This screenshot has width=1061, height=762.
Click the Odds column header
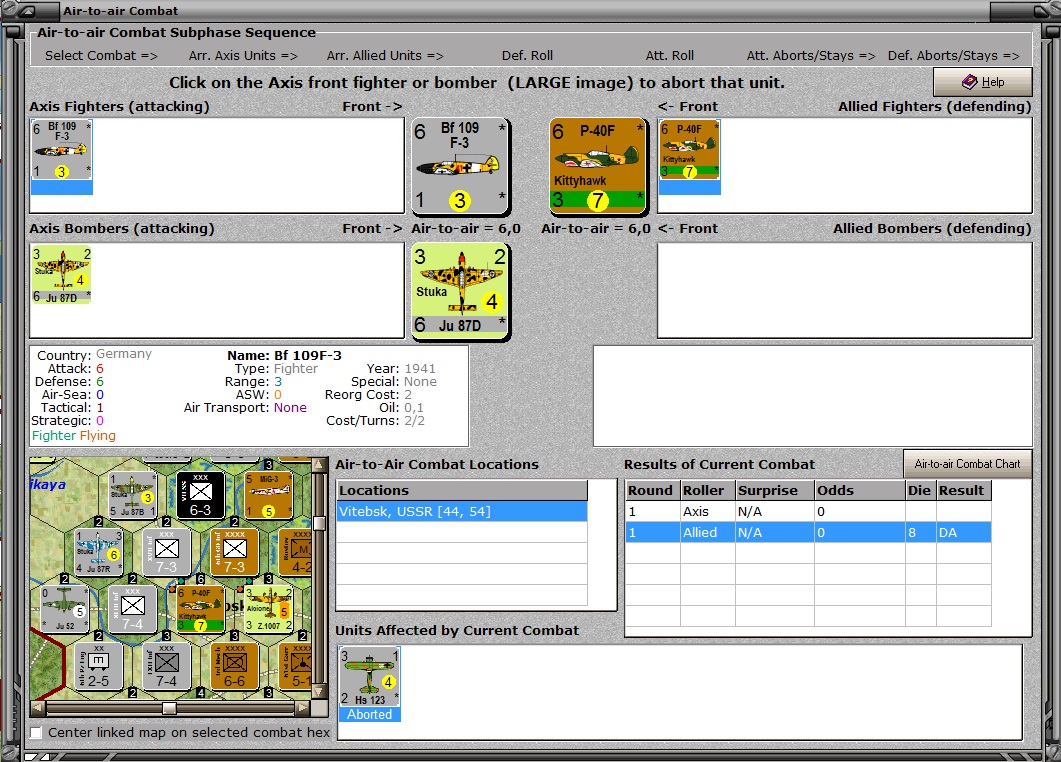860,491
